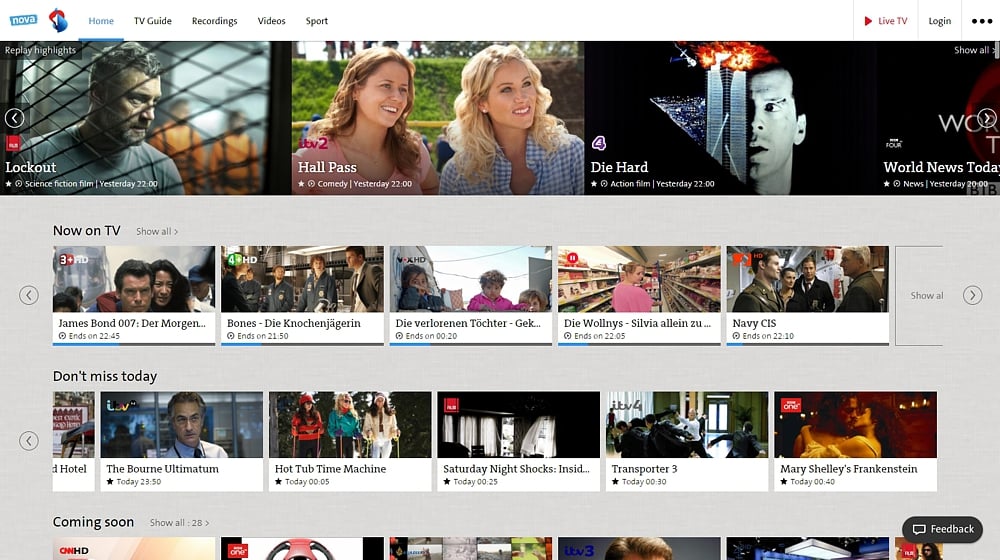Click the 3+ HD channel logo
1000x560 pixels.
tap(73, 260)
